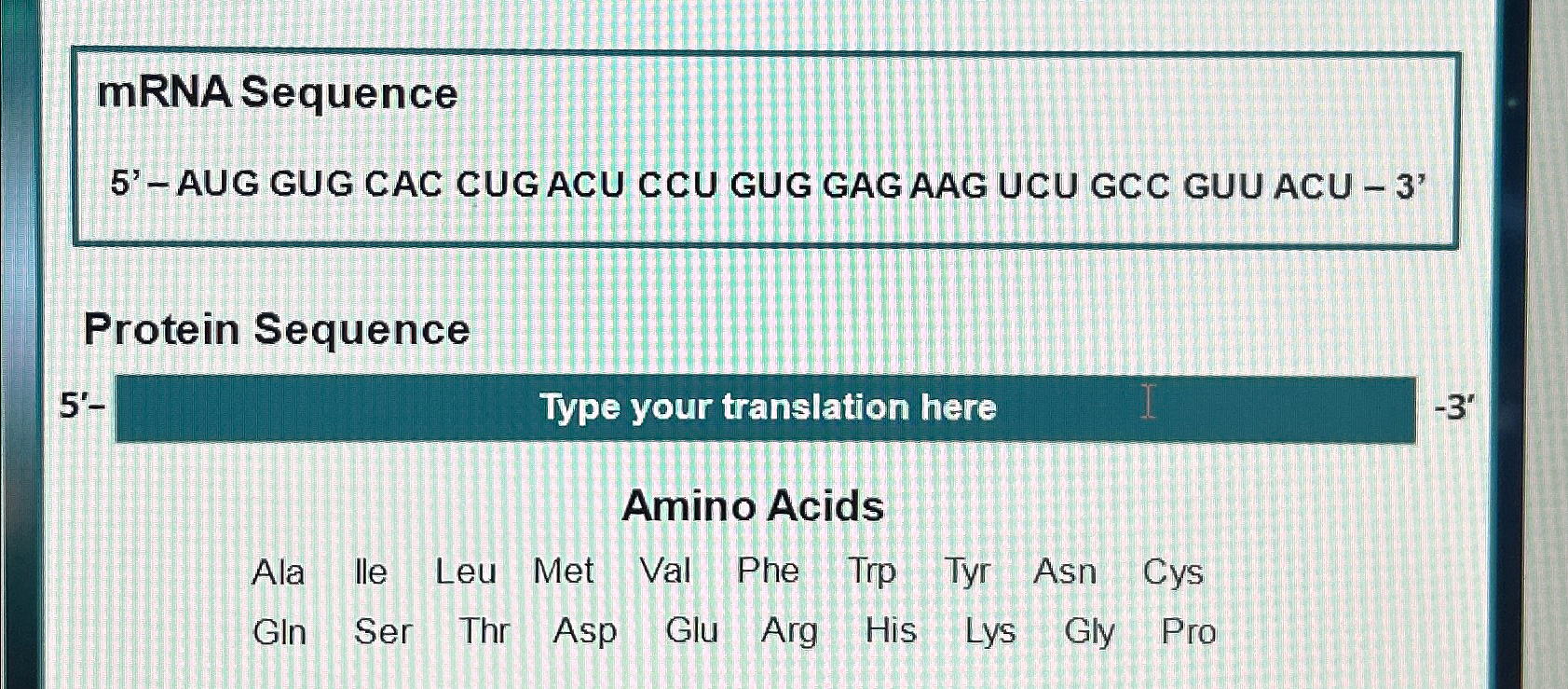Screen dimensions: 1568x689
Task: Select the Tyr amino acid
Action: click(x=969, y=571)
